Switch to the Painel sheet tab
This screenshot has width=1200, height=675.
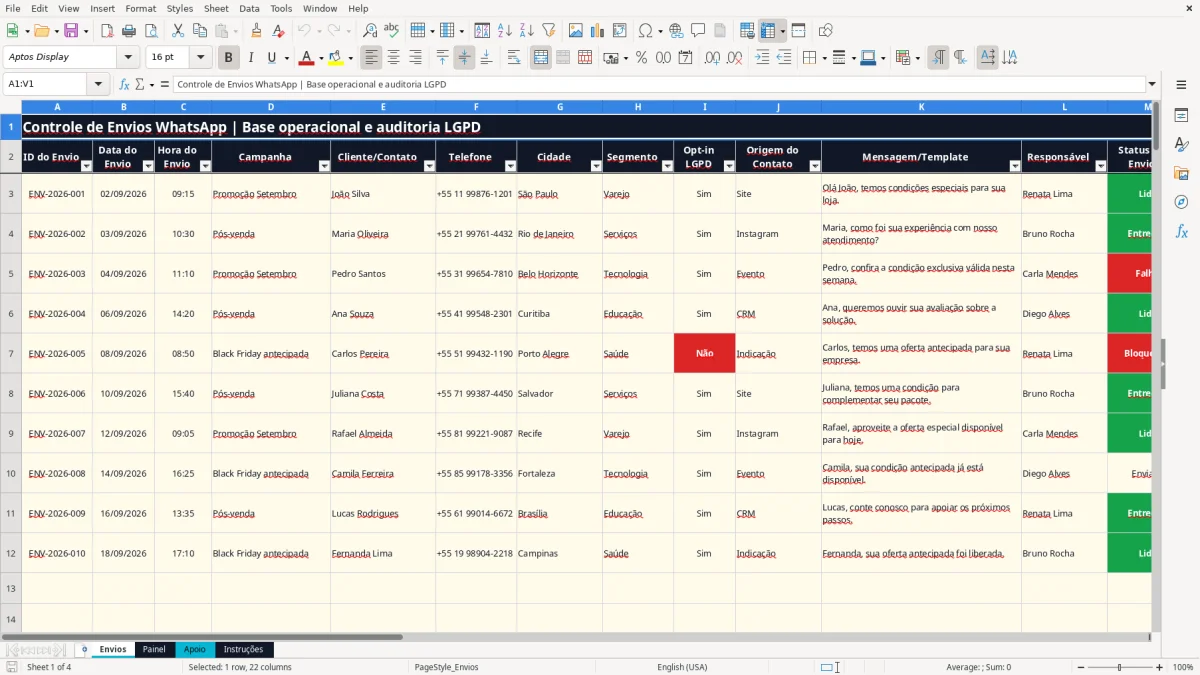pyautogui.click(x=154, y=649)
